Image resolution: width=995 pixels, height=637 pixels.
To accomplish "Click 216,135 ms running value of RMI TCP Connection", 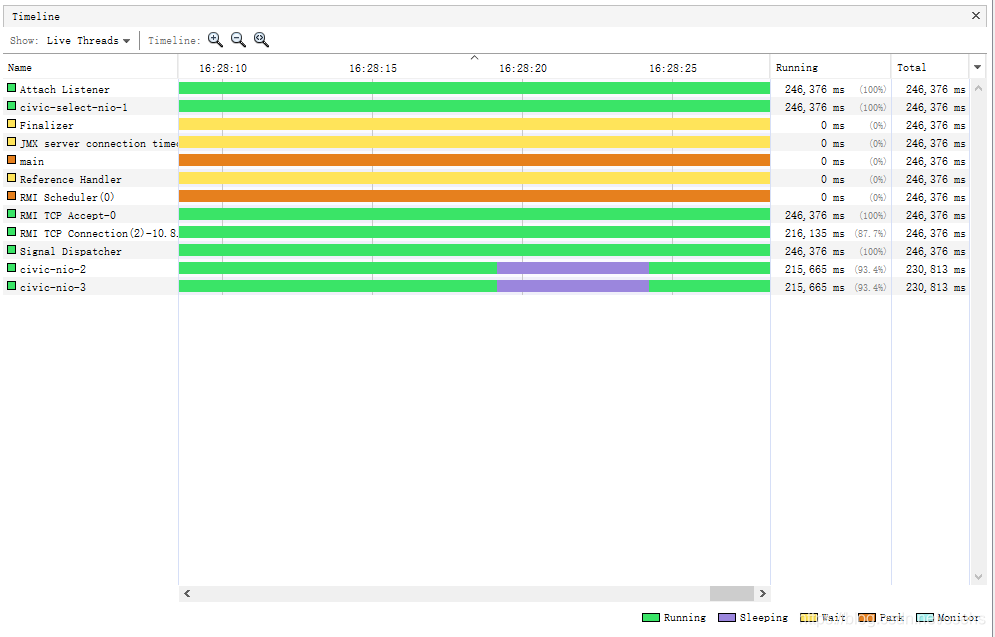I will tap(814, 233).
